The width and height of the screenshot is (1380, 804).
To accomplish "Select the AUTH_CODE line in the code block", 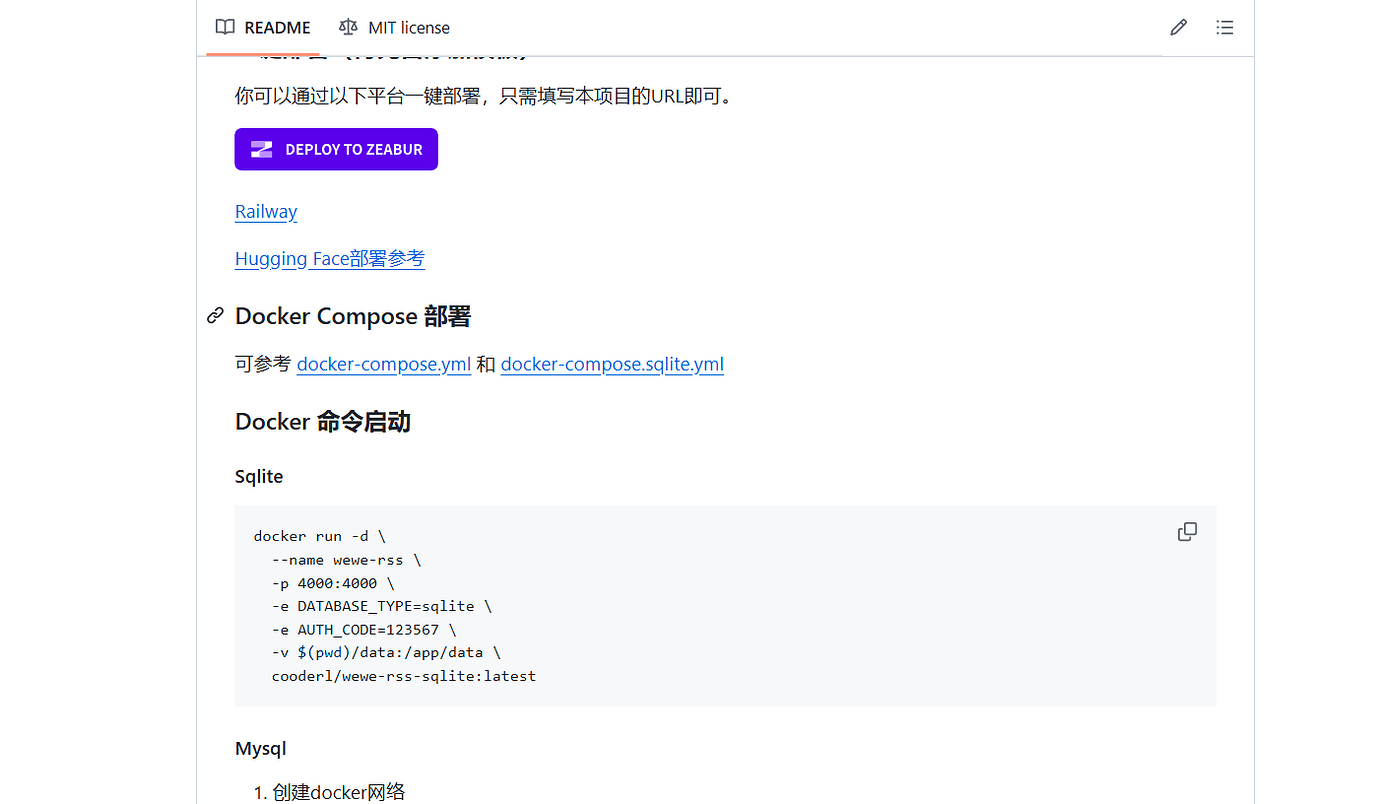I will pyautogui.click(x=362, y=629).
